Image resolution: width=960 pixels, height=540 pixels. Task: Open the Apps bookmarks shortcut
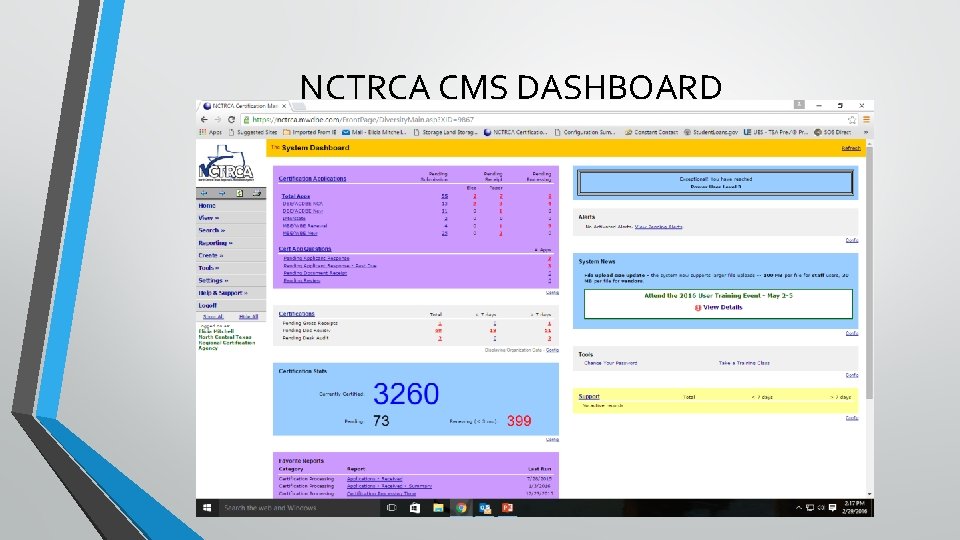[x=211, y=132]
